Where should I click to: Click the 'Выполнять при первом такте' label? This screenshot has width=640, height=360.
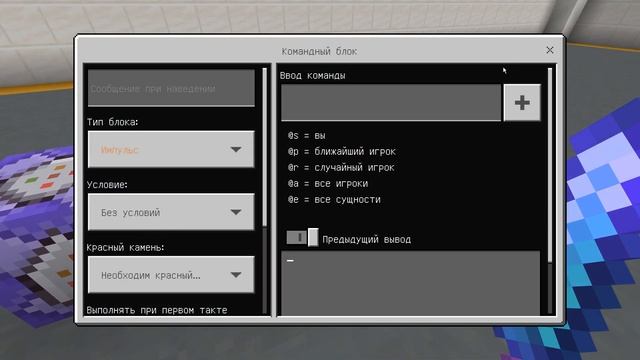click(x=157, y=310)
